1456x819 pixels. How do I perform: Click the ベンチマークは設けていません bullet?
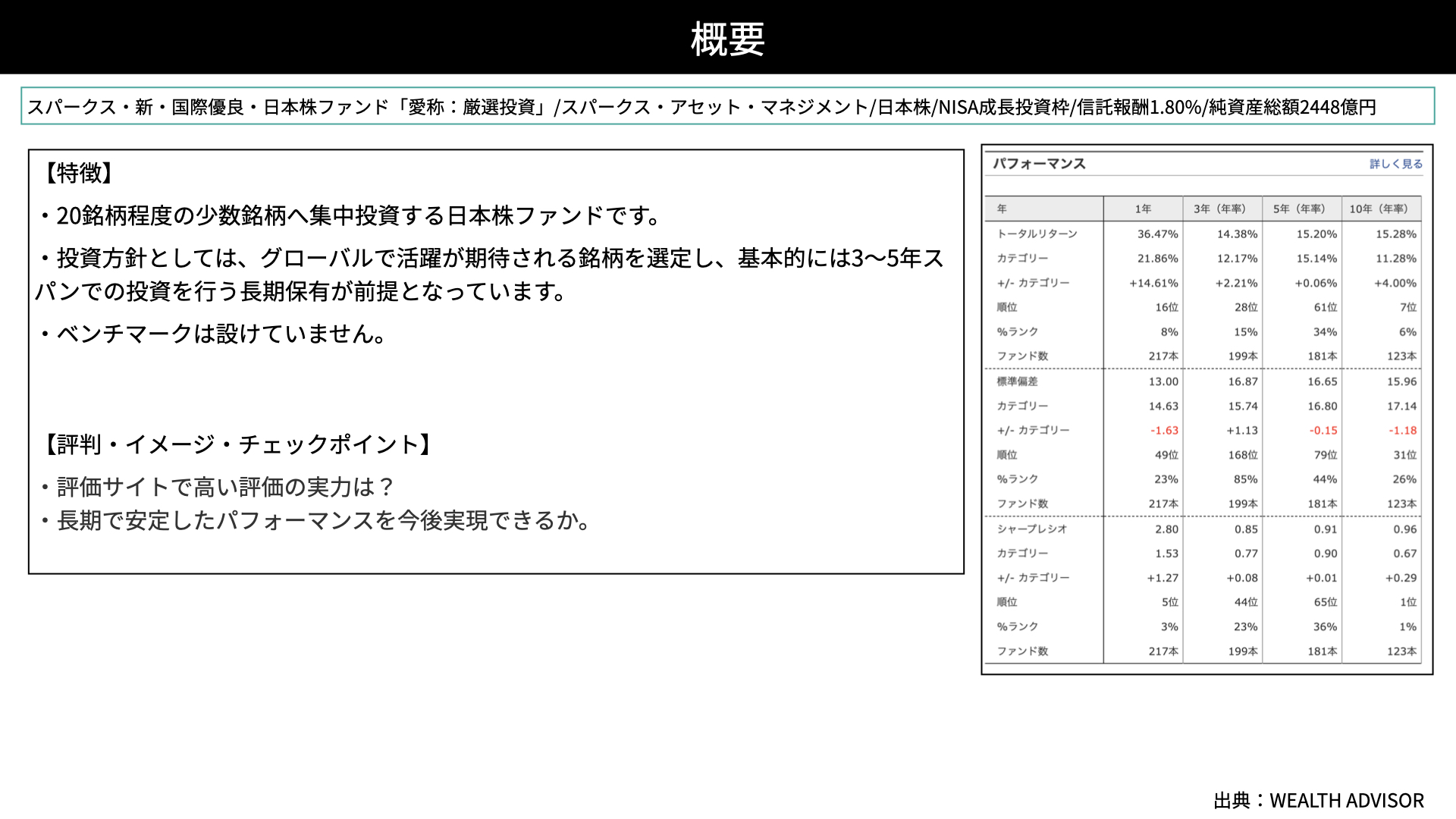coord(213,334)
